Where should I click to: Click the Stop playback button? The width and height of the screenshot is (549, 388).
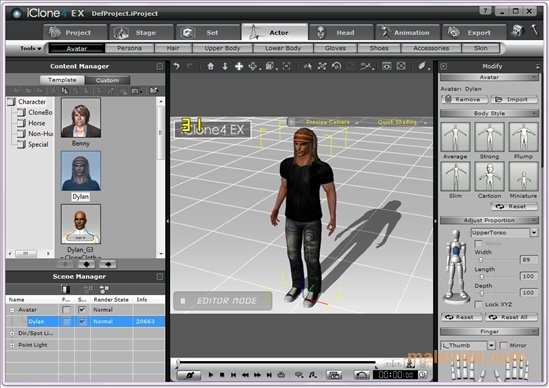pyautogui.click(x=222, y=375)
